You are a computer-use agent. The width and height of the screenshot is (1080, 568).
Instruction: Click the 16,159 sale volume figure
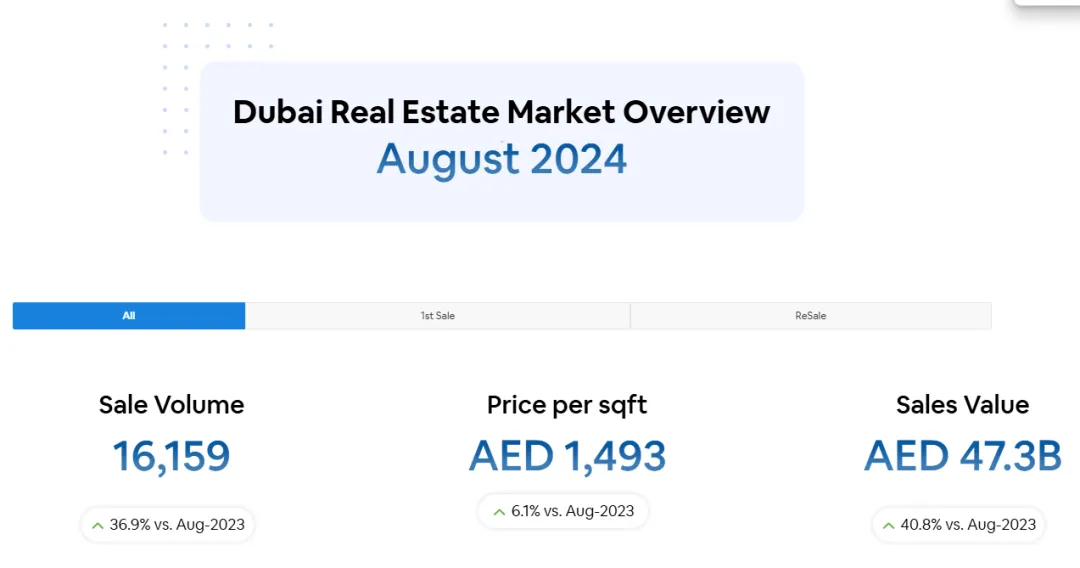click(172, 456)
